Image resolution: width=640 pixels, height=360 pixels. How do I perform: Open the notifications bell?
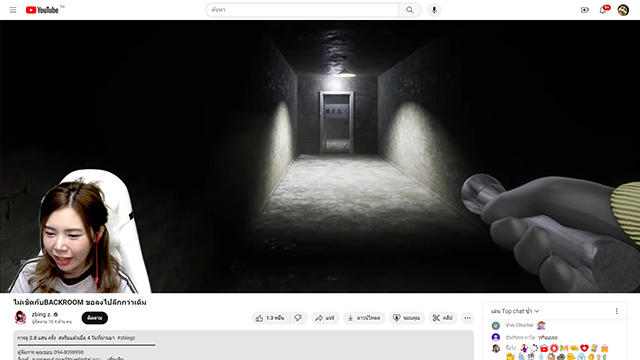tap(603, 10)
